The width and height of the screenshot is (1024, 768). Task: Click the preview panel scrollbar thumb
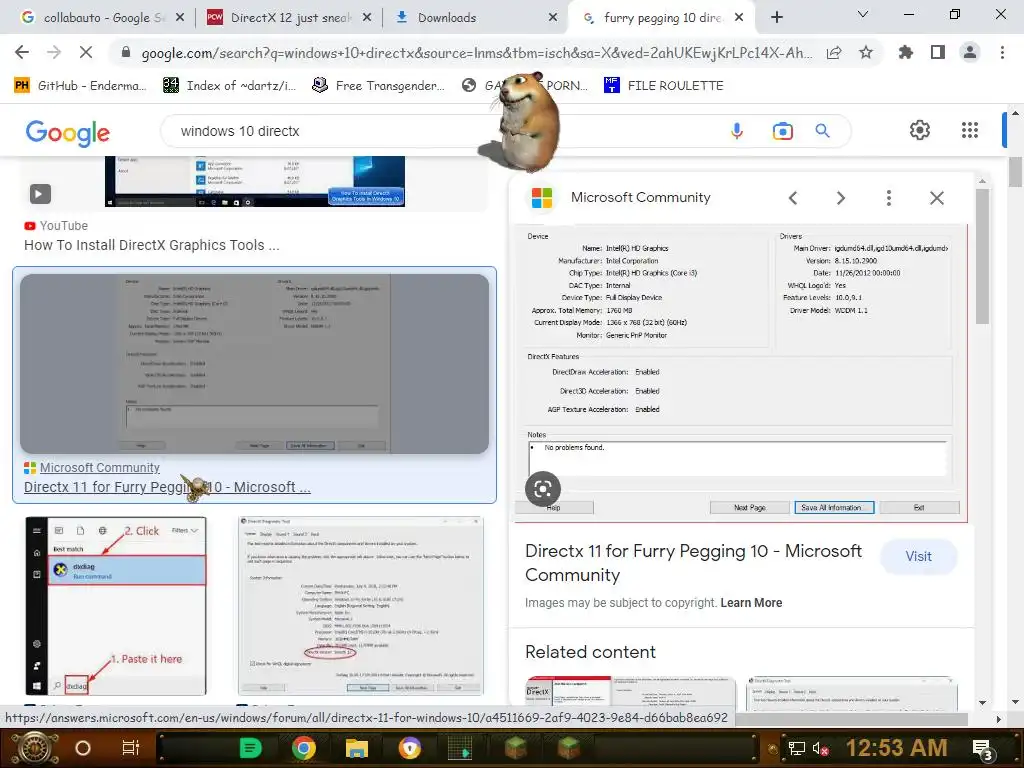point(982,256)
